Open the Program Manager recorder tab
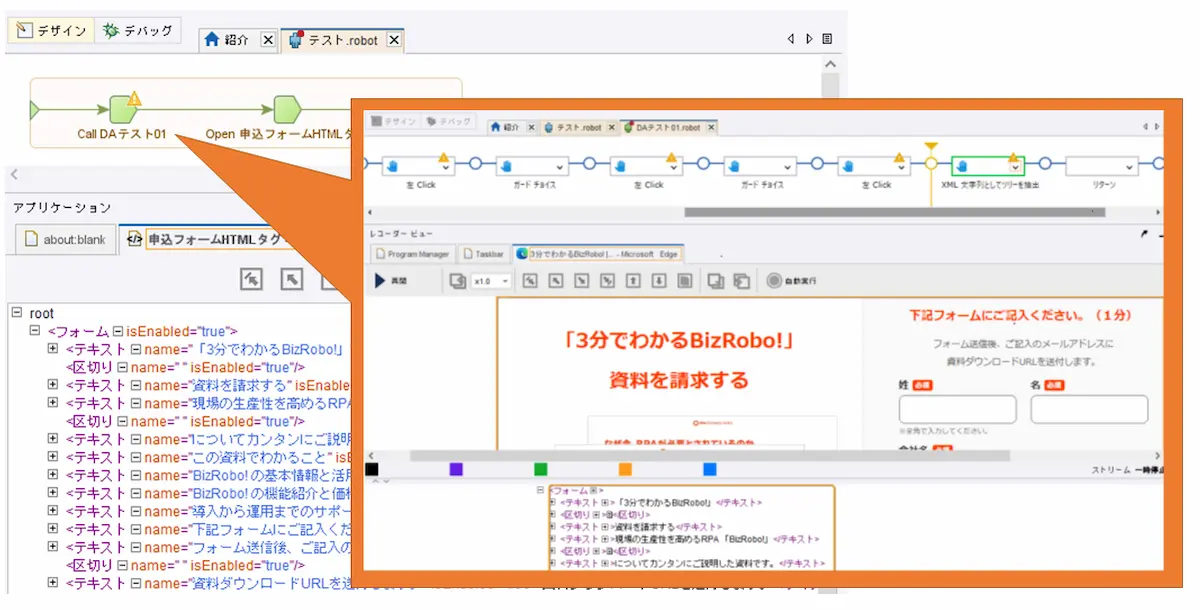The width and height of the screenshot is (1200, 610). tap(412, 254)
